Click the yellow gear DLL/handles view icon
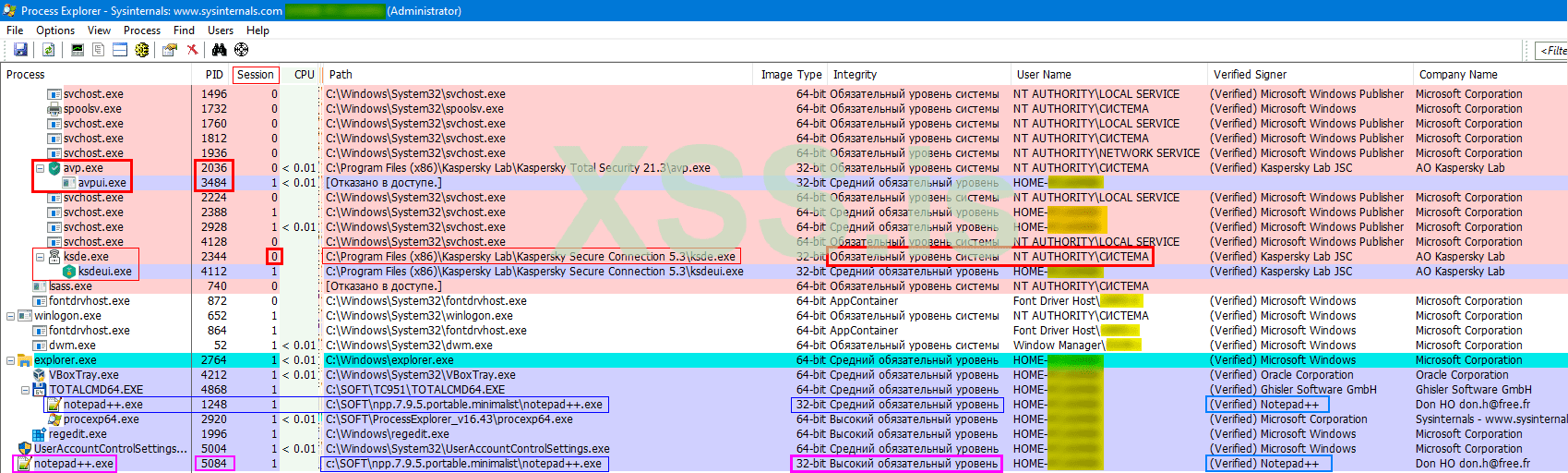This screenshot has height=473, width=1568. [142, 50]
